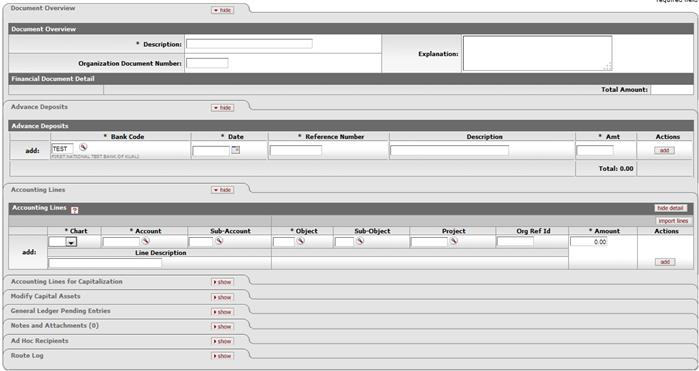The width and height of the screenshot is (699, 371).
Task: Click the hide detail button
Action: [670, 208]
